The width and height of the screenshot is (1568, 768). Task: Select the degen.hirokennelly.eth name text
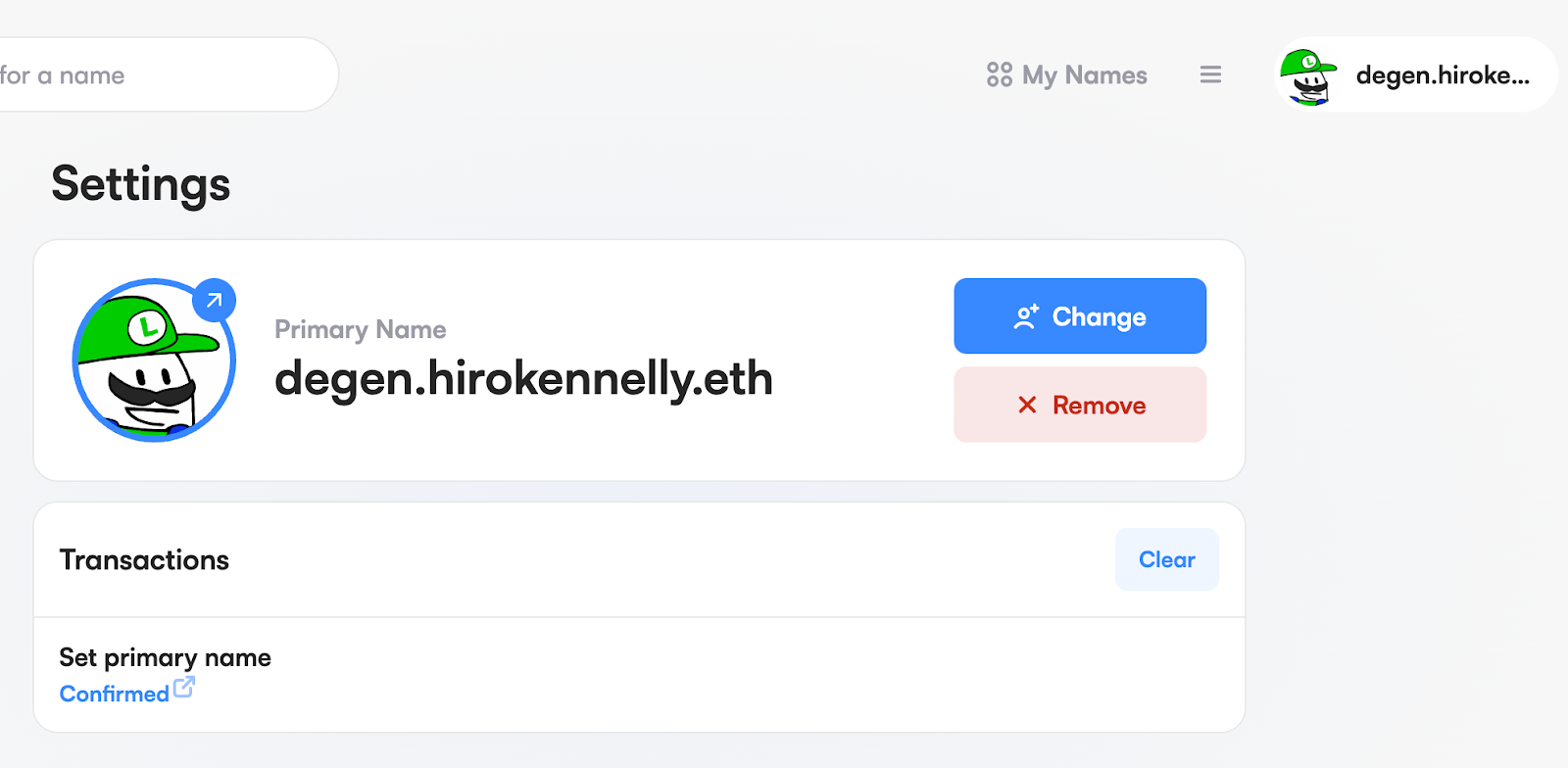click(x=523, y=378)
